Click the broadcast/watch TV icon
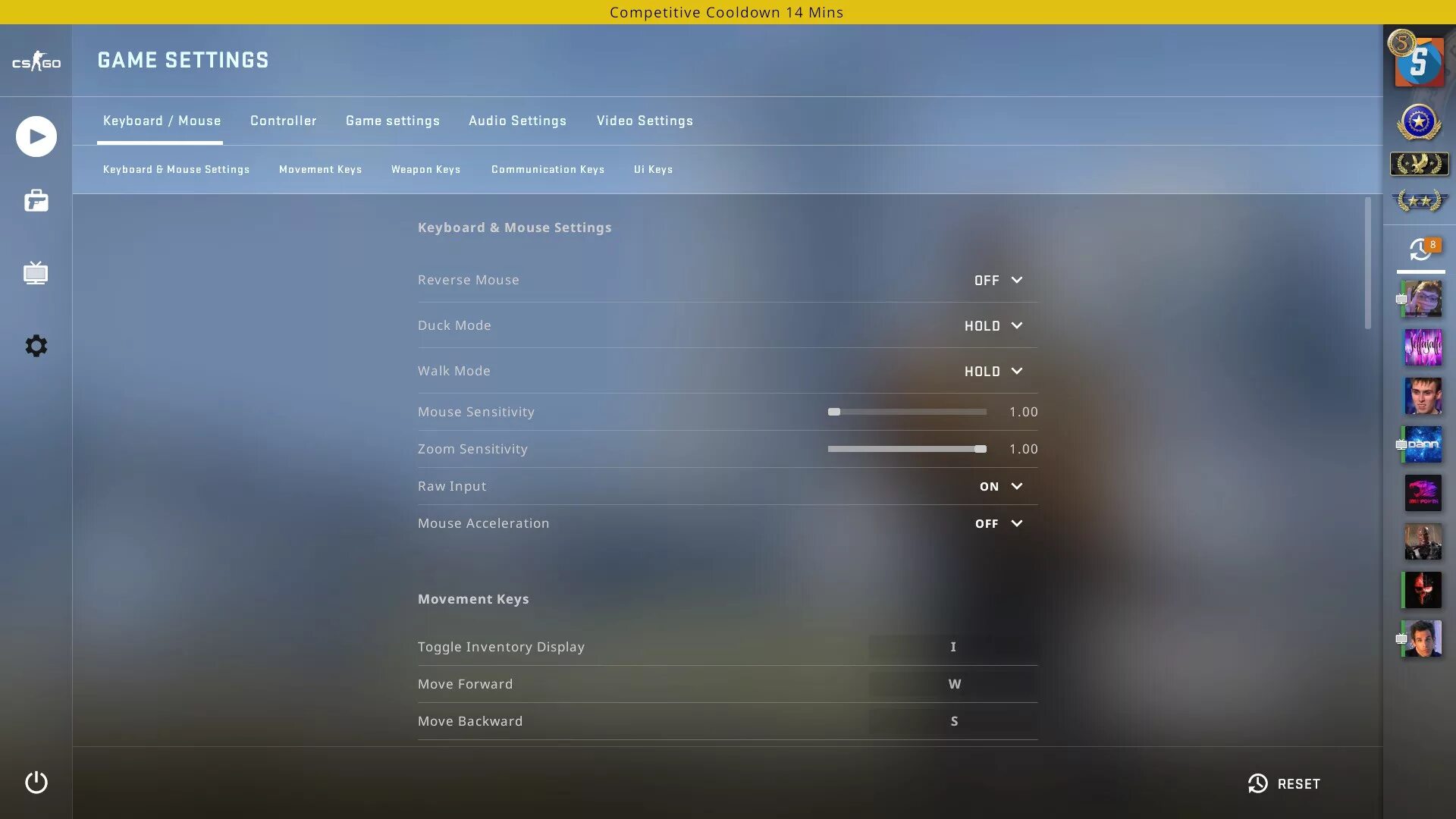 click(x=36, y=272)
